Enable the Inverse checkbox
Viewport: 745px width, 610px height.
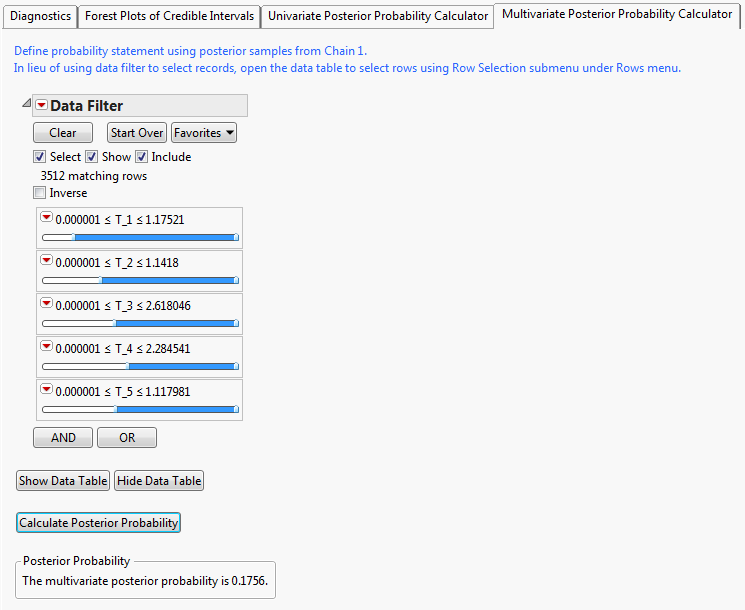pos(40,193)
